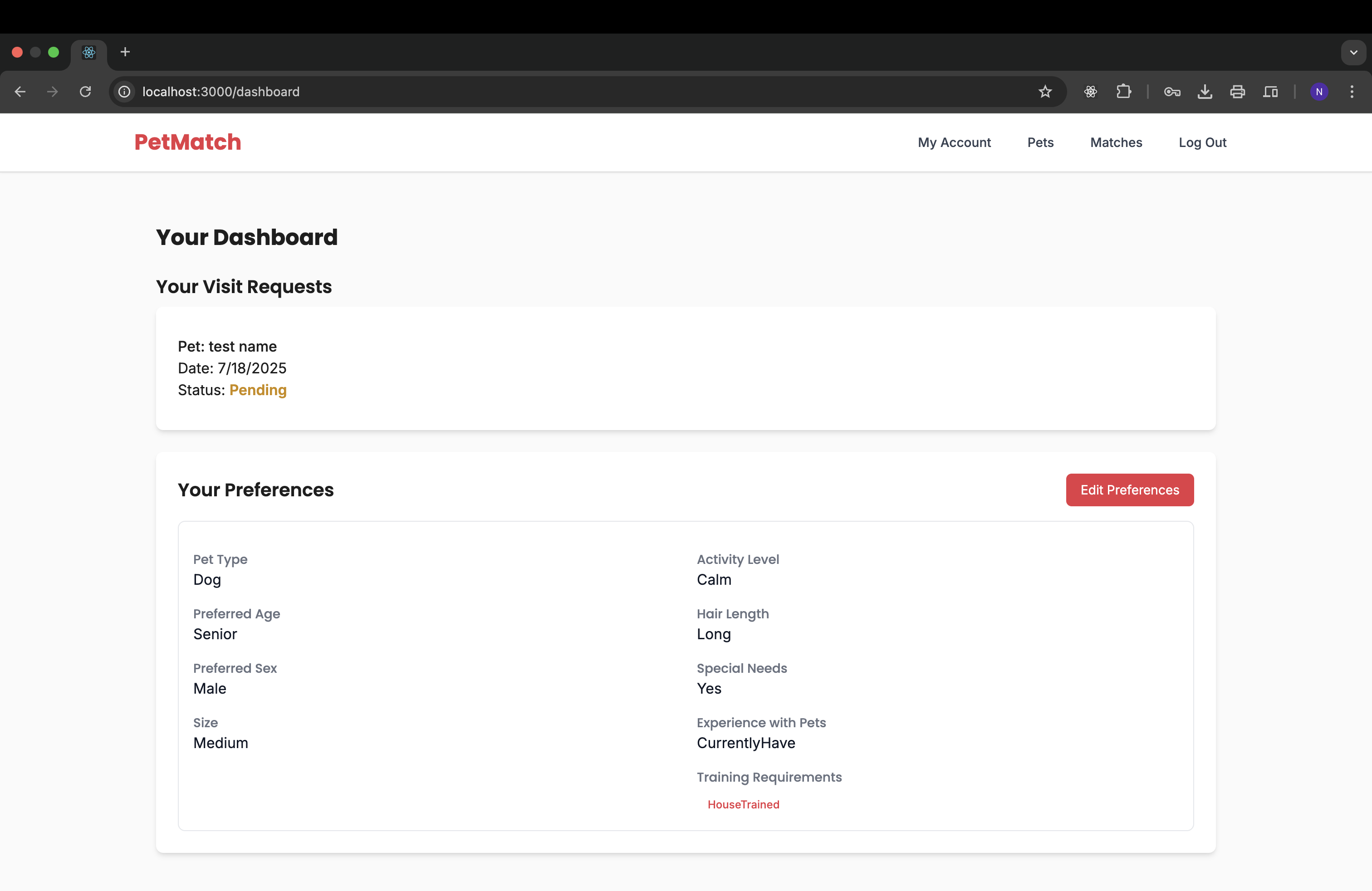Click the Activity Level value 'Calm'
The image size is (1372, 891).
coord(714,580)
